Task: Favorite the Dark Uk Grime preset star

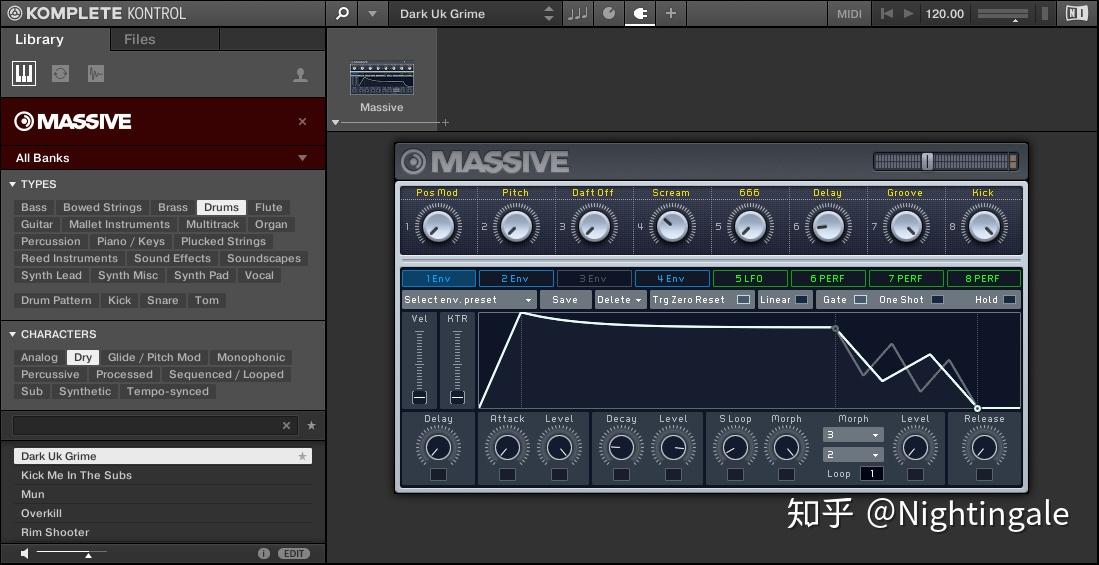Action: click(x=303, y=456)
